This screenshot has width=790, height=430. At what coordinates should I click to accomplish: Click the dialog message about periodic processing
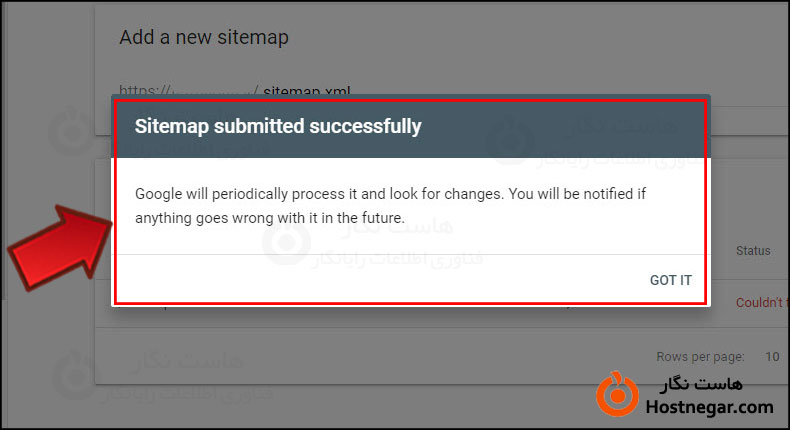point(399,204)
